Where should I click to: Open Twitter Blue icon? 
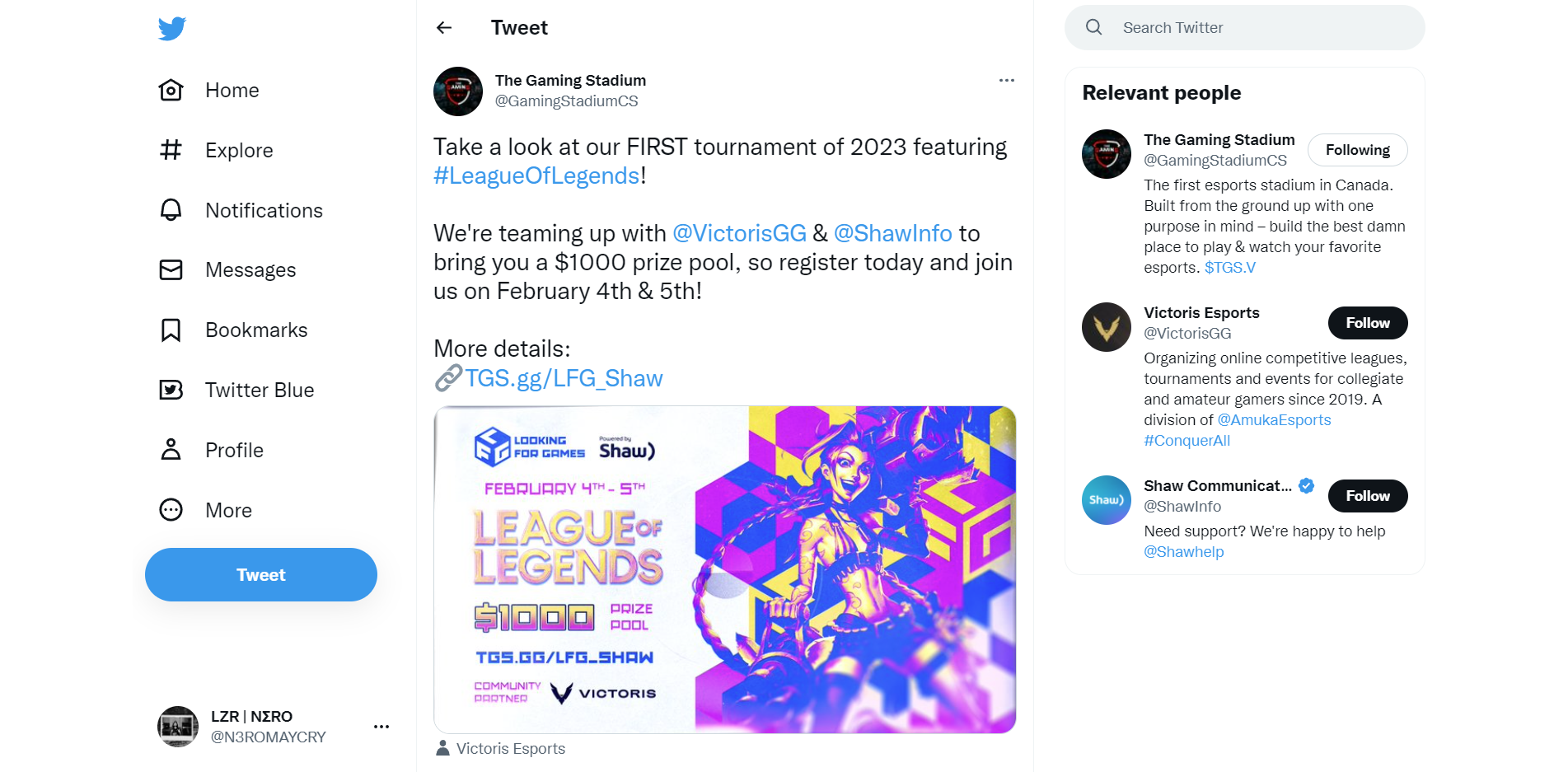pyautogui.click(x=171, y=390)
